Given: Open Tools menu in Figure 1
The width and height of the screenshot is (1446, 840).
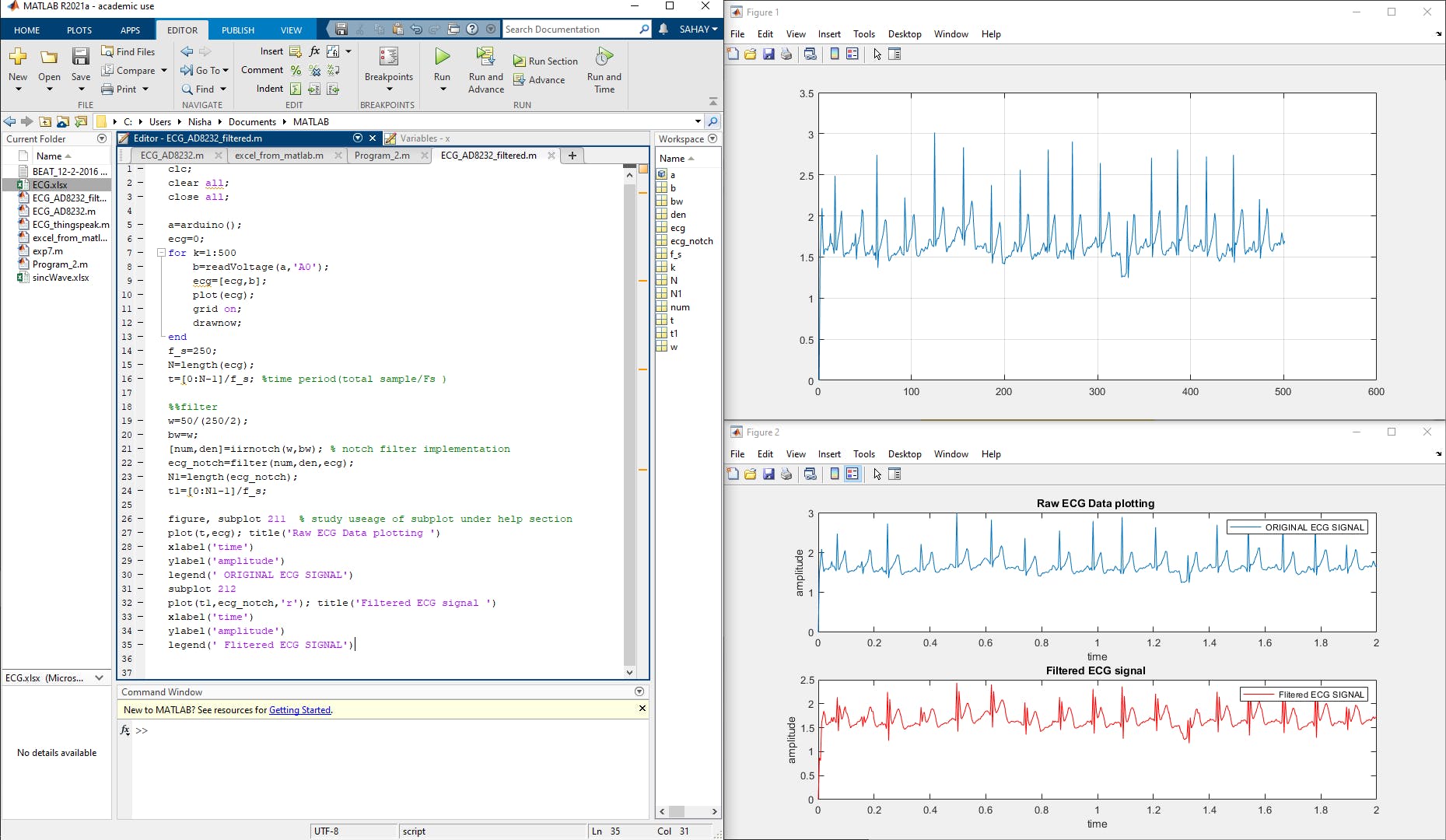Looking at the screenshot, I should click(x=864, y=34).
